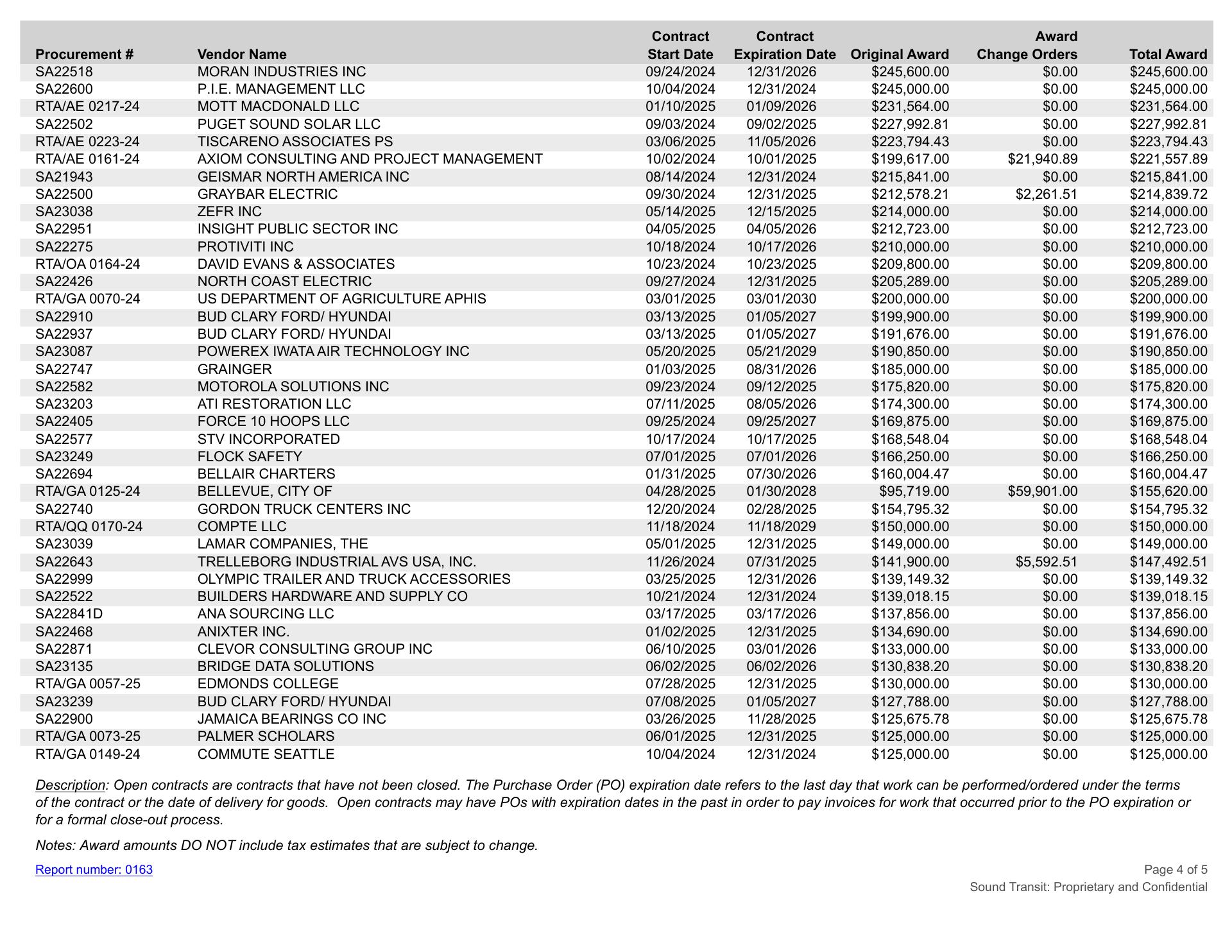The height and width of the screenshot is (952, 1232).
Task: Click the Original Award column header
Action: (x=899, y=55)
